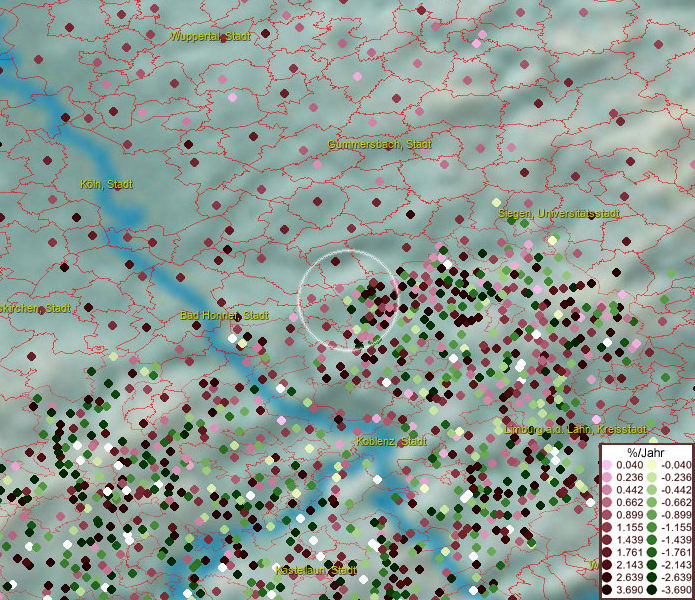695x600 pixels.
Task: Pick the -1.155 green legend swatch
Action: coord(652,527)
